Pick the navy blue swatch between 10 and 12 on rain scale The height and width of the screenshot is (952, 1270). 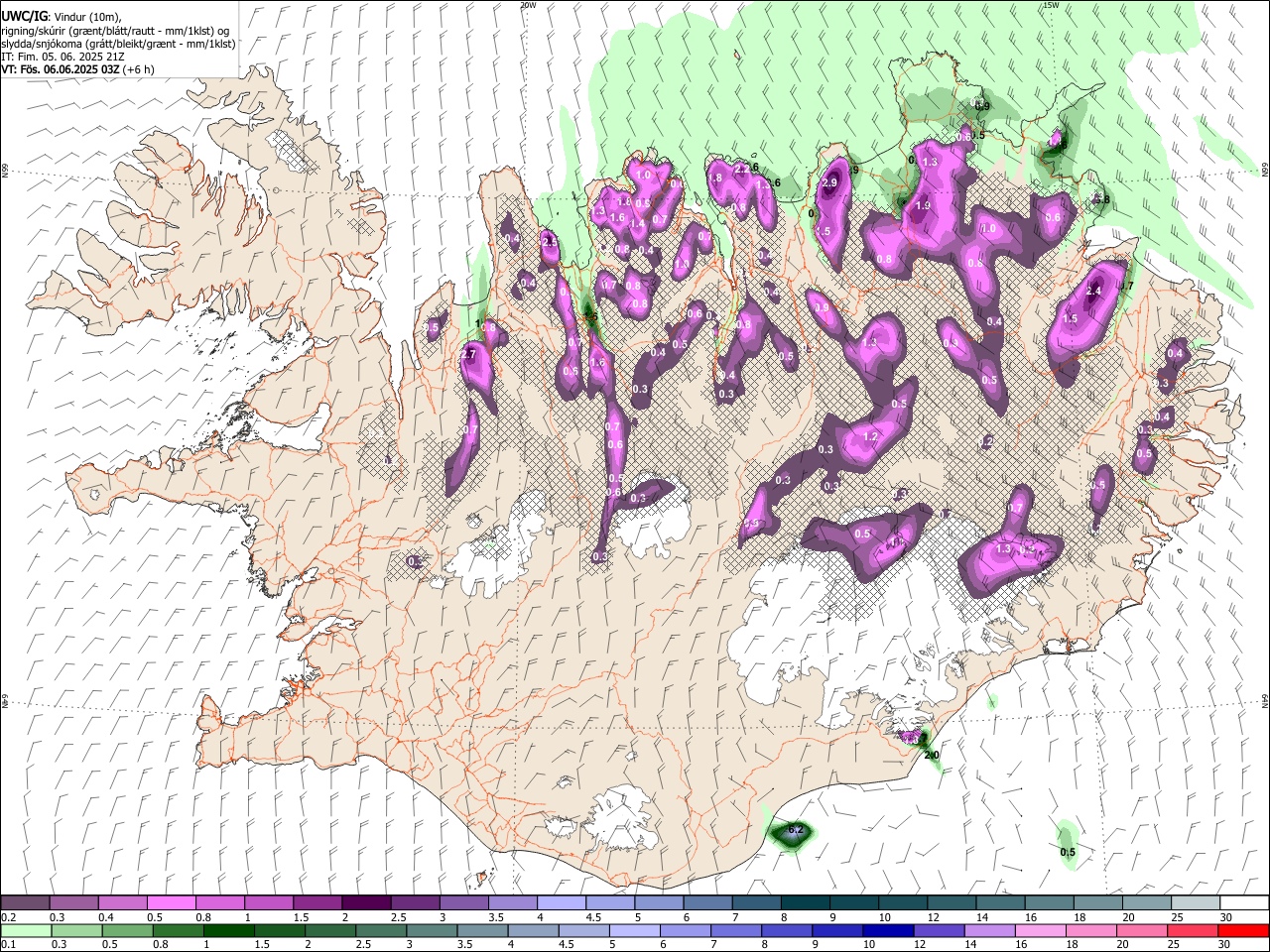click(887, 930)
